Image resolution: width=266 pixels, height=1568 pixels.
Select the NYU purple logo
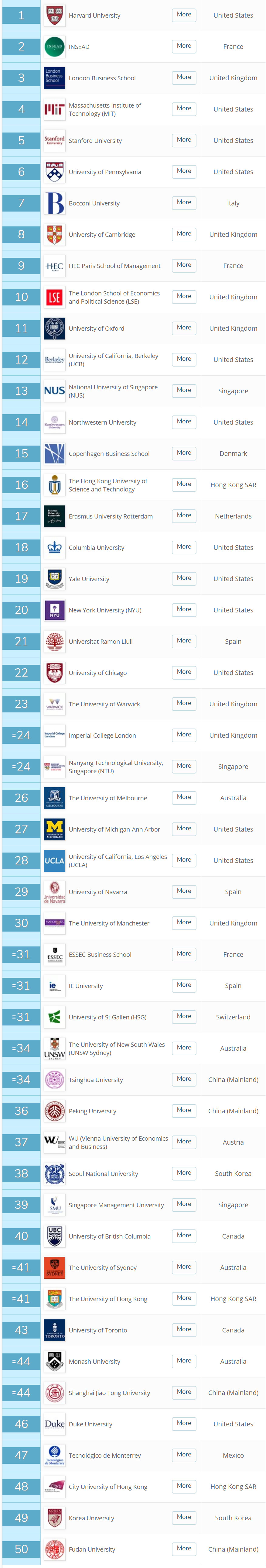[54, 611]
